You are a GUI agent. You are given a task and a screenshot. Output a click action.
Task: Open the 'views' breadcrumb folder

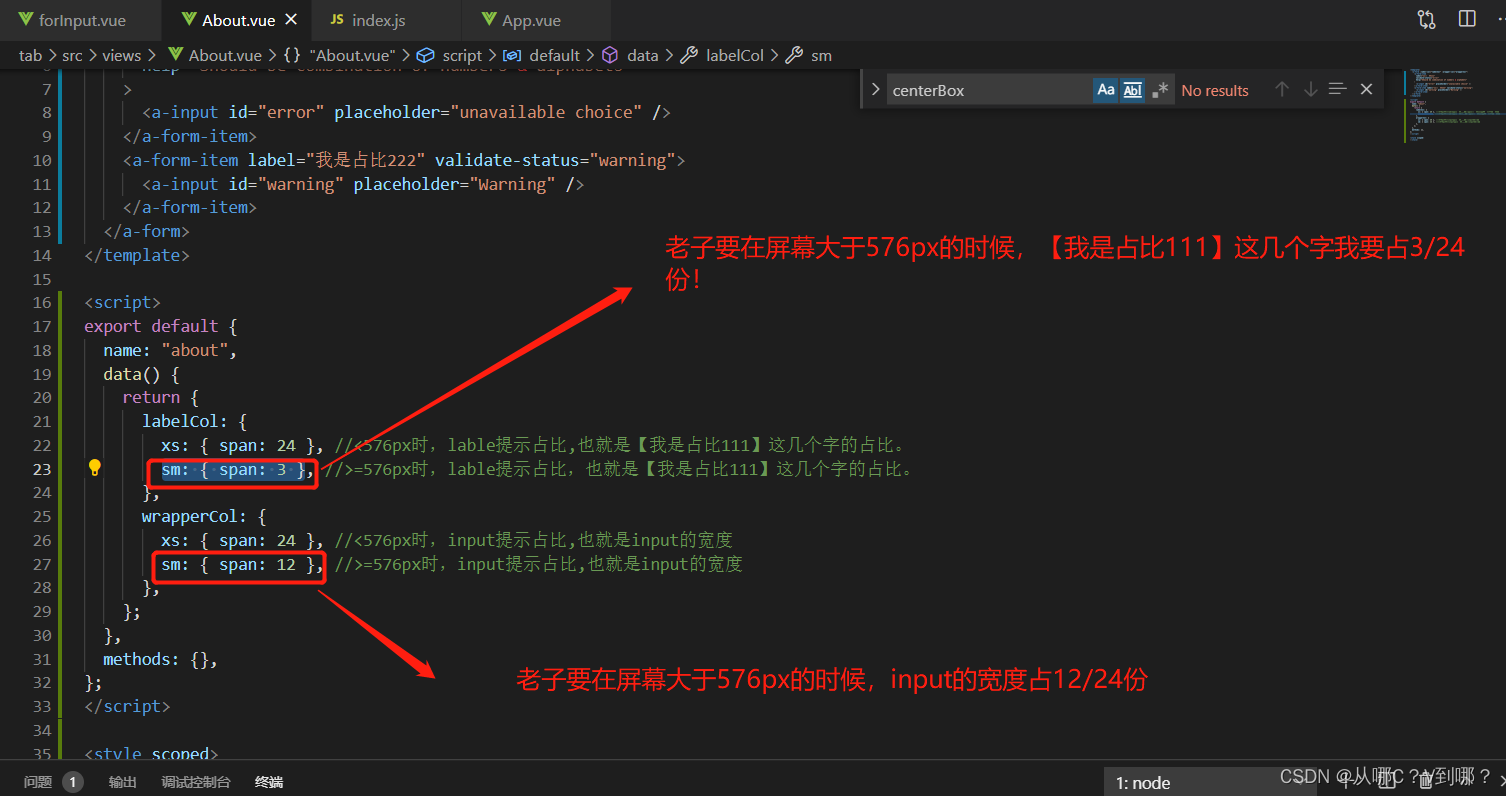click(121, 55)
